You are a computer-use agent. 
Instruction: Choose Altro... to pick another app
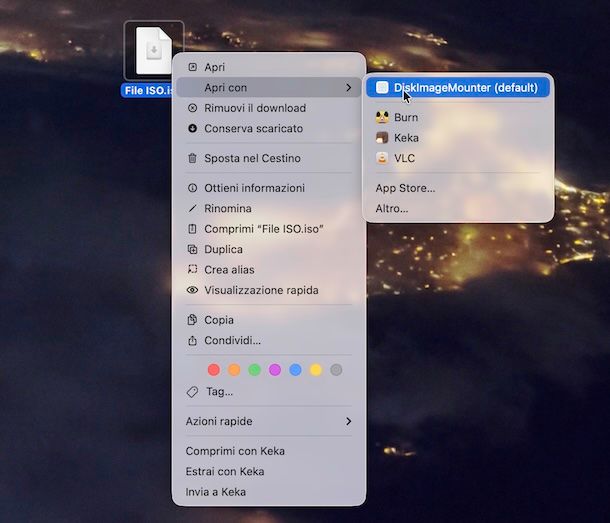[x=458, y=208]
